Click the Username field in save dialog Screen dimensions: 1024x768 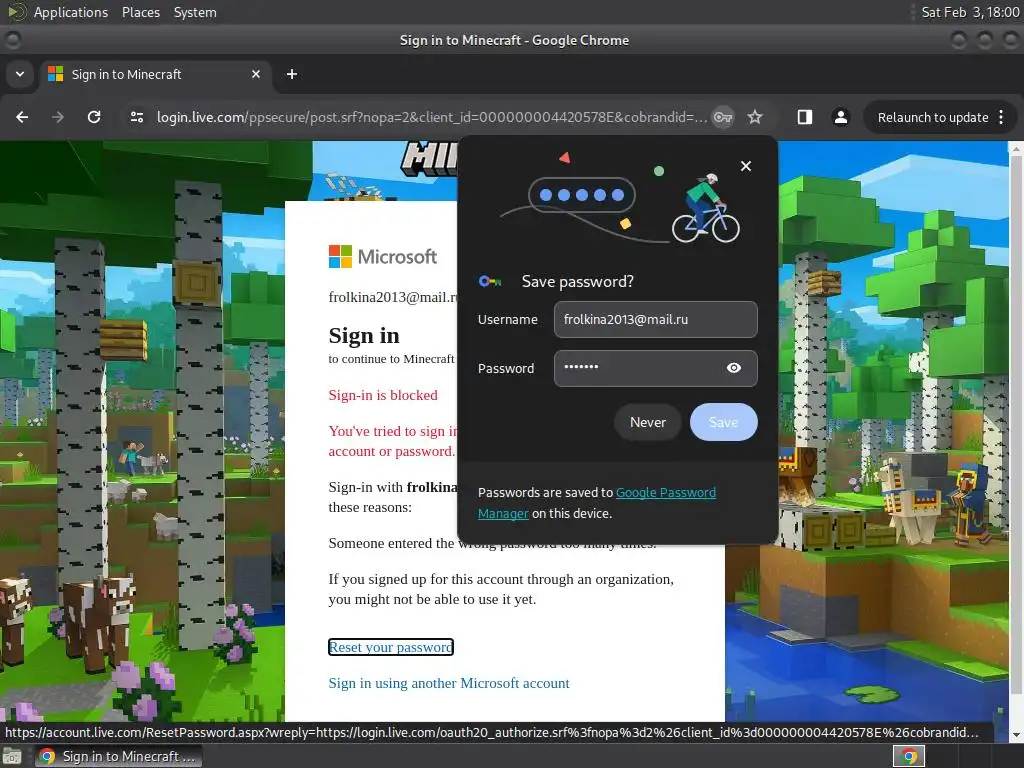pos(656,319)
